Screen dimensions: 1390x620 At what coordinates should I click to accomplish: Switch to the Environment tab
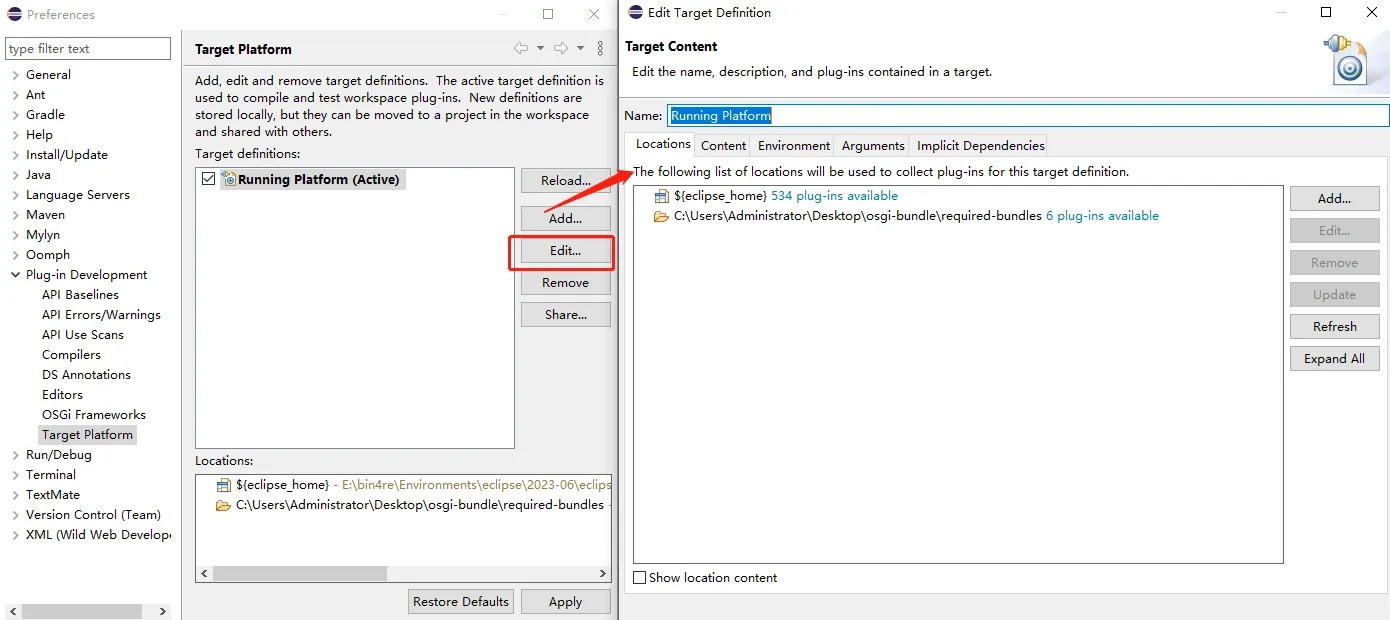pos(794,146)
